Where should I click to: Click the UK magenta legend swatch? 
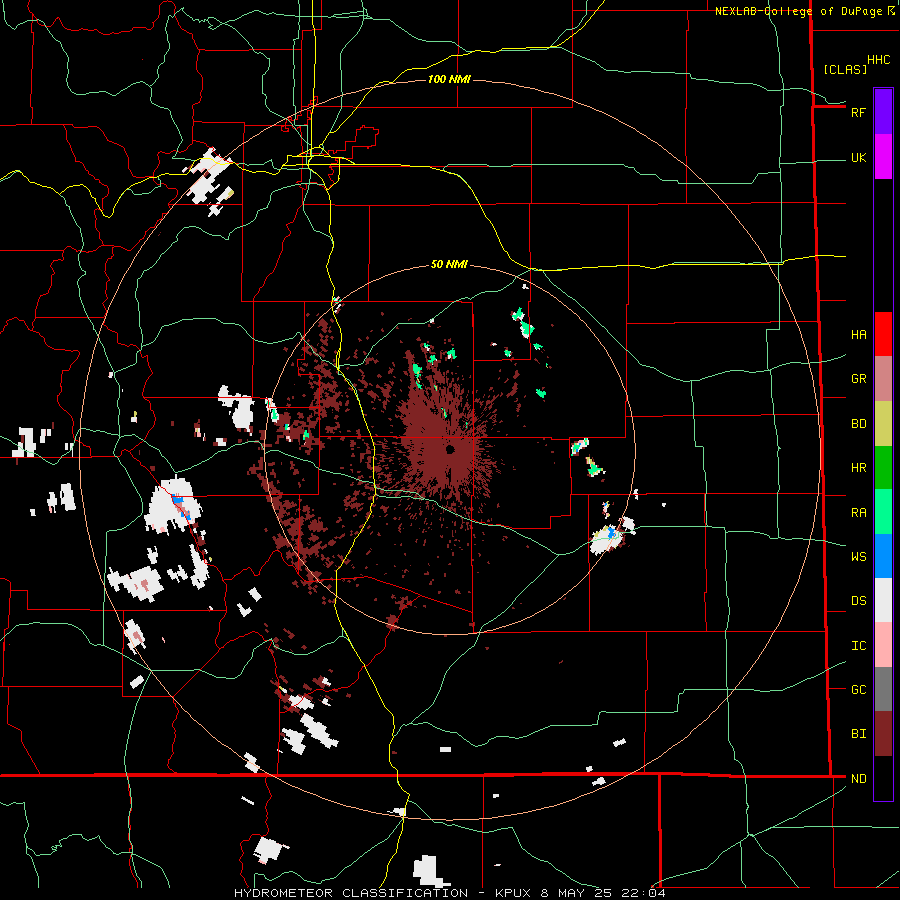[x=883, y=157]
